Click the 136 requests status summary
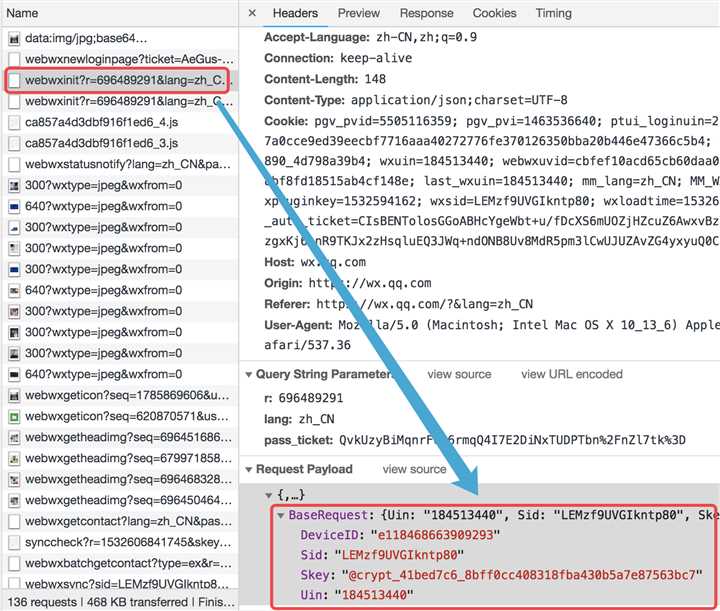 pyautogui.click(x=120, y=602)
